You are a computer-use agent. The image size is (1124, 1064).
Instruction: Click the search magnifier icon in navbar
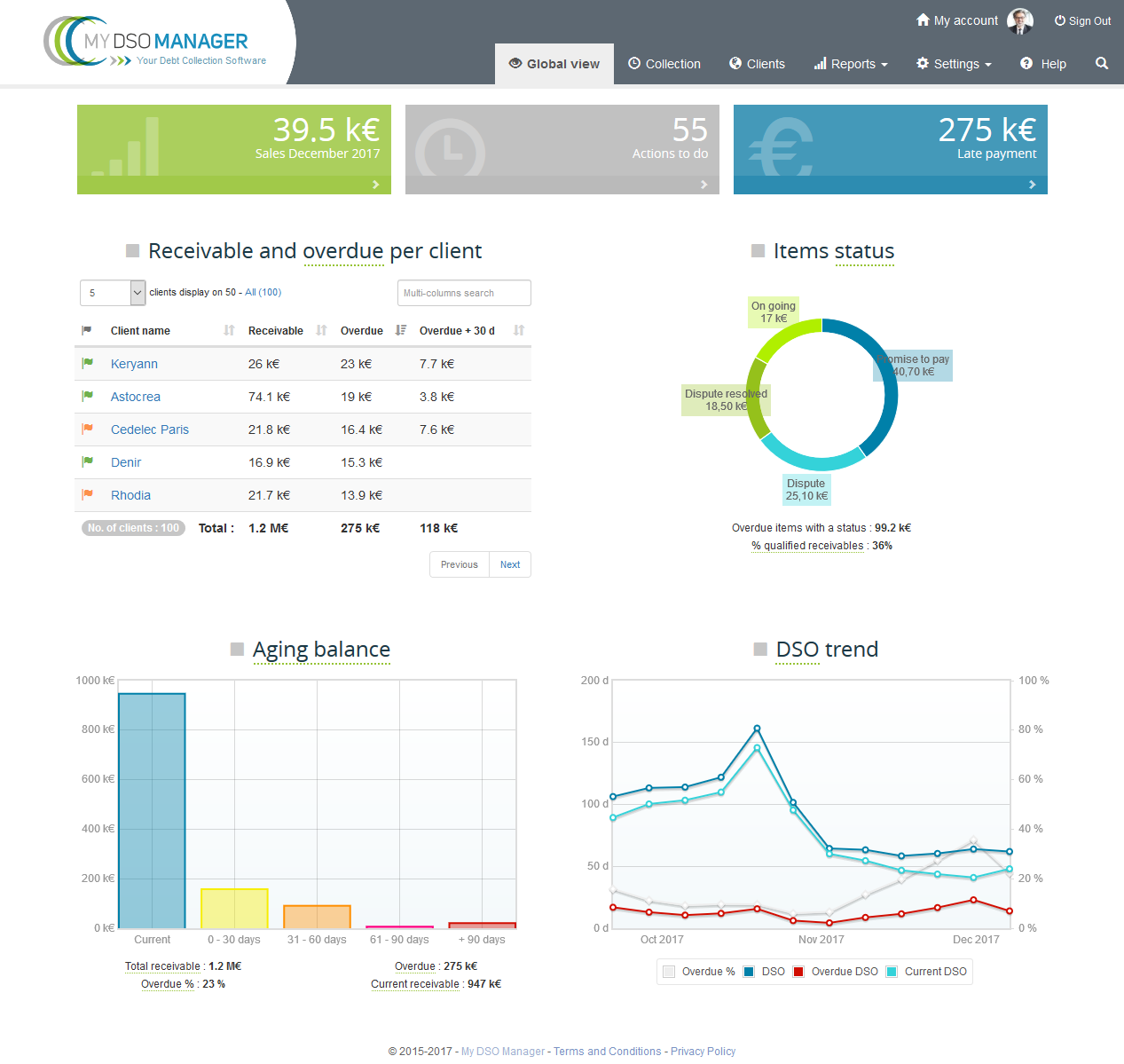(1102, 63)
